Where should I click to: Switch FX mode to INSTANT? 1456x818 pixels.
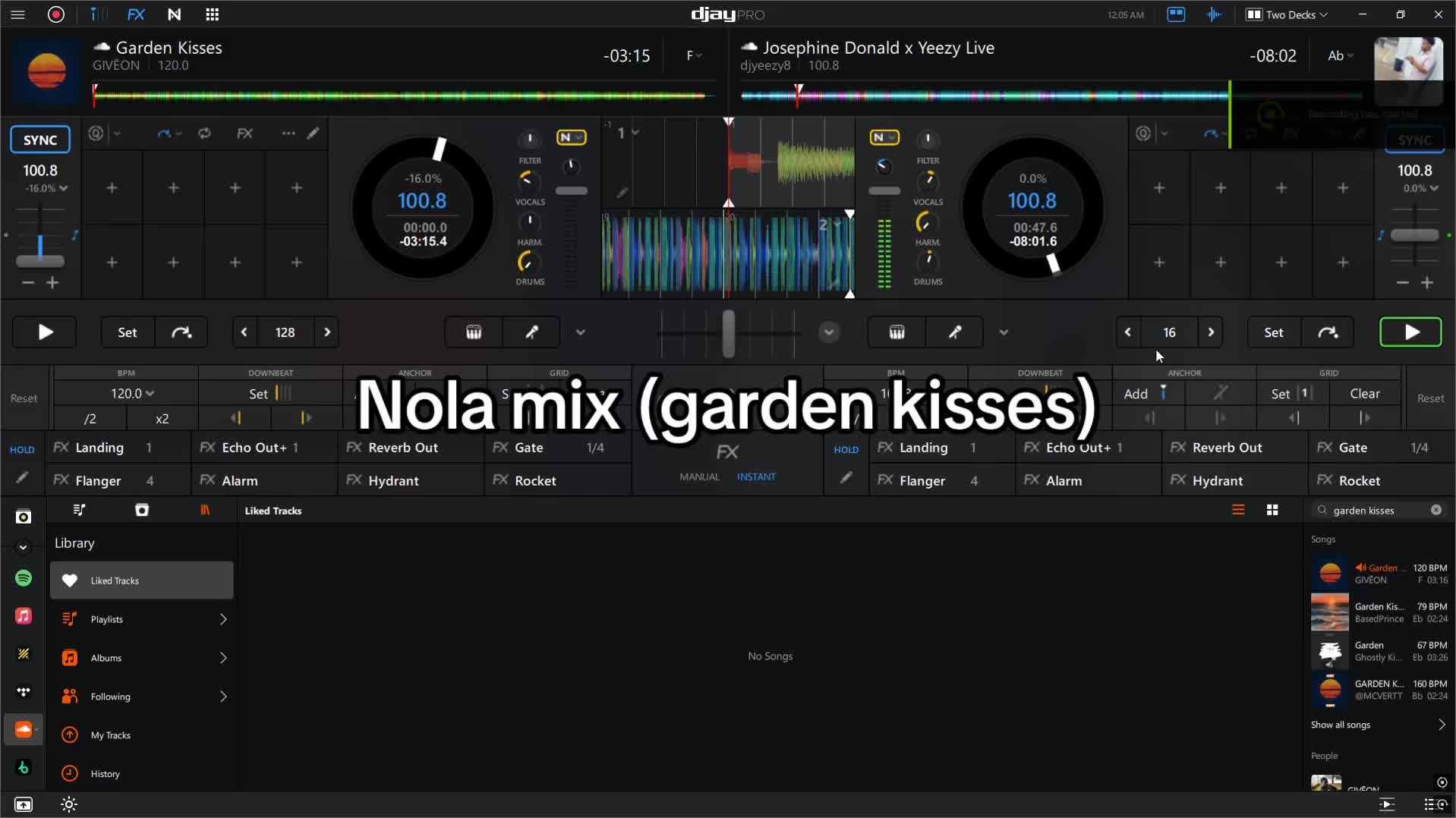(x=756, y=477)
